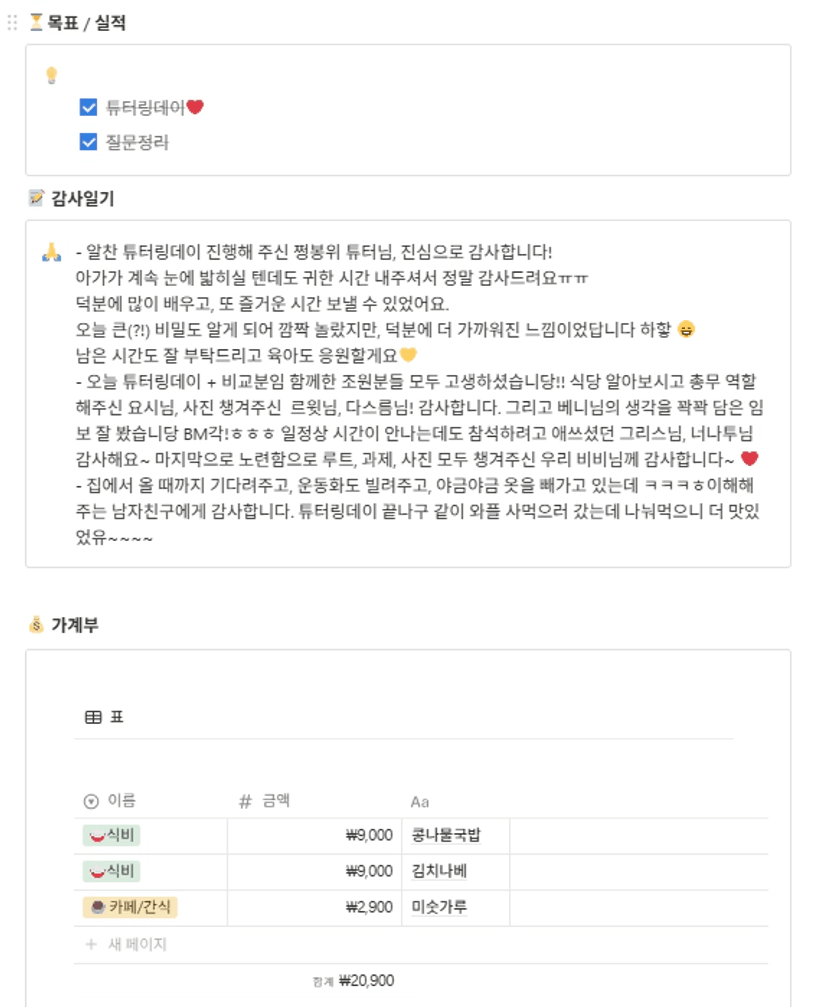Viewport: 827px width, 1007px height.
Task: Click the number sign icon of 금액 column
Action: [245, 801]
